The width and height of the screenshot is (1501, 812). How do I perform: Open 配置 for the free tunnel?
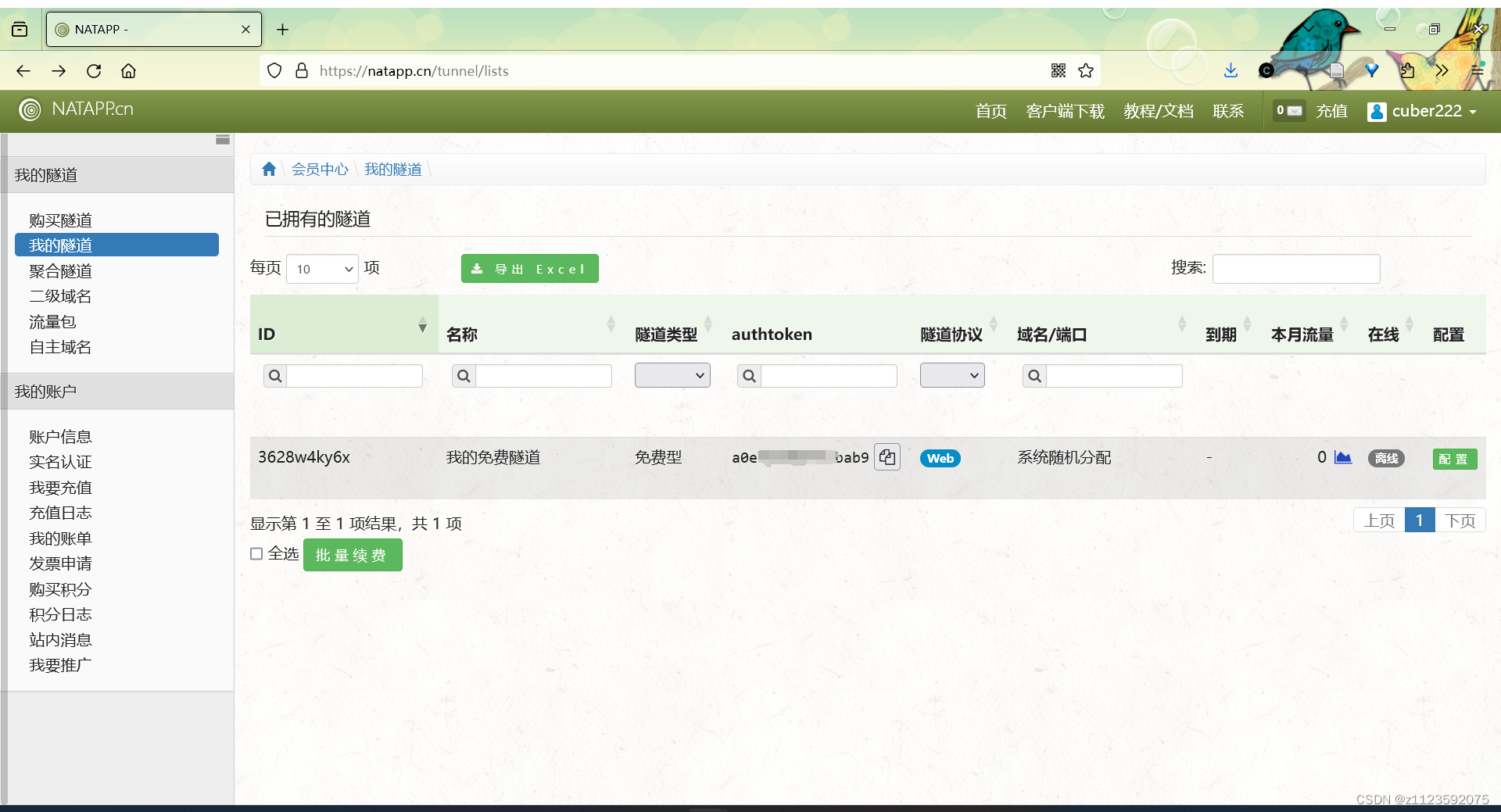point(1453,459)
